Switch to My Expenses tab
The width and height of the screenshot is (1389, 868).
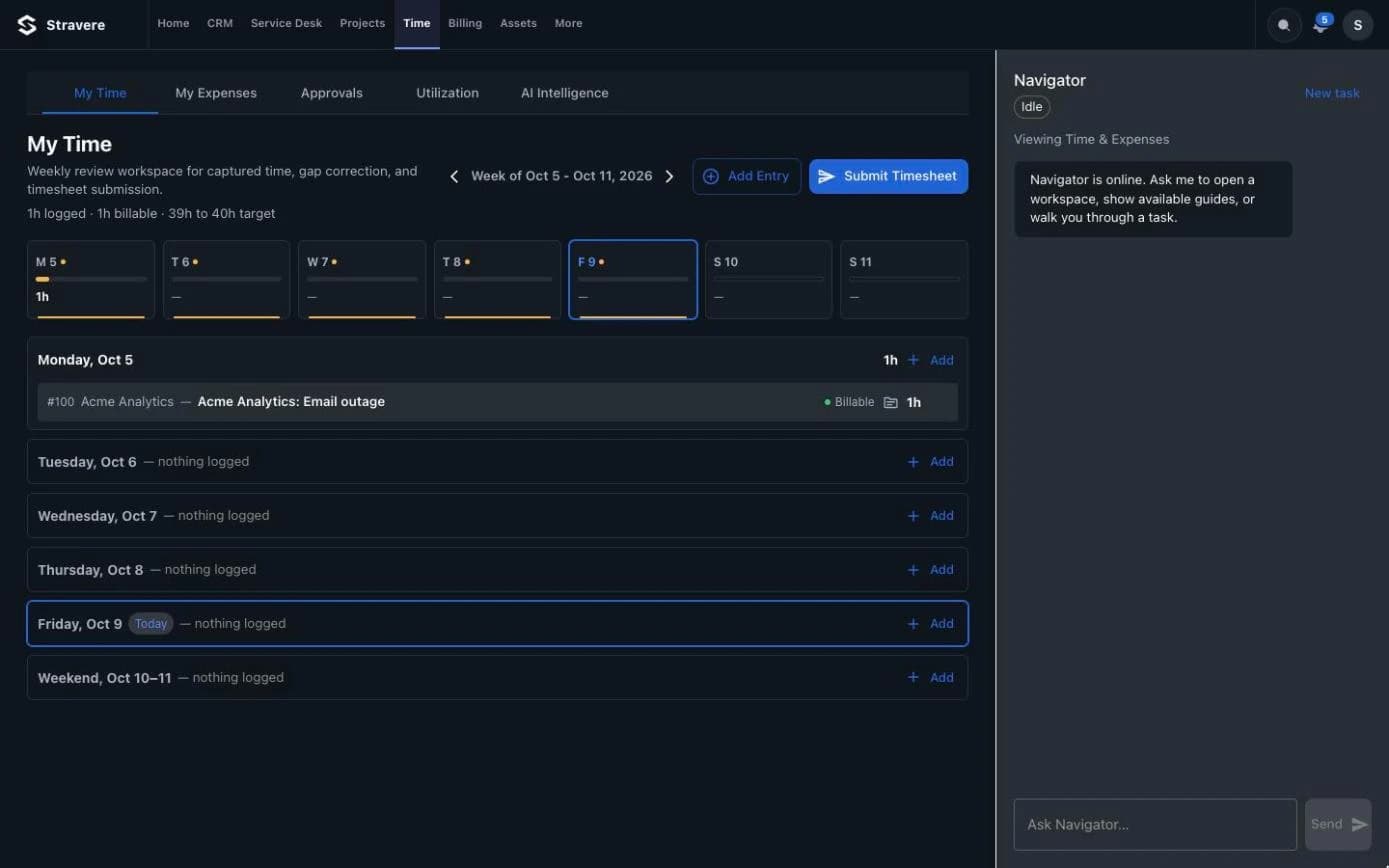pos(216,93)
